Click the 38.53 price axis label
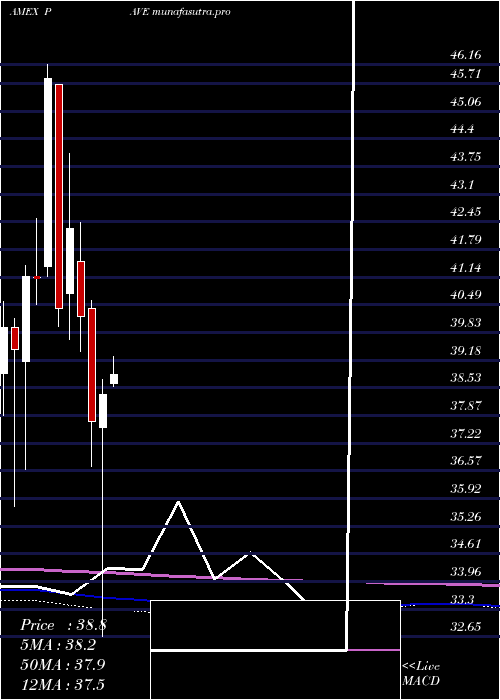 click(x=466, y=379)
